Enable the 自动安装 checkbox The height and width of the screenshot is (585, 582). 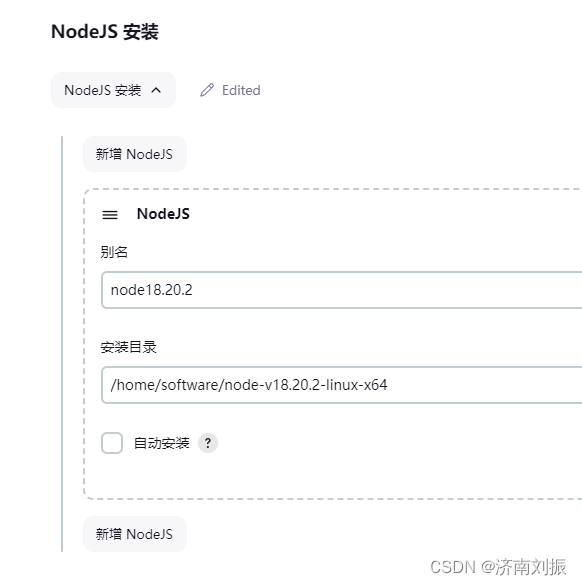tap(112, 443)
